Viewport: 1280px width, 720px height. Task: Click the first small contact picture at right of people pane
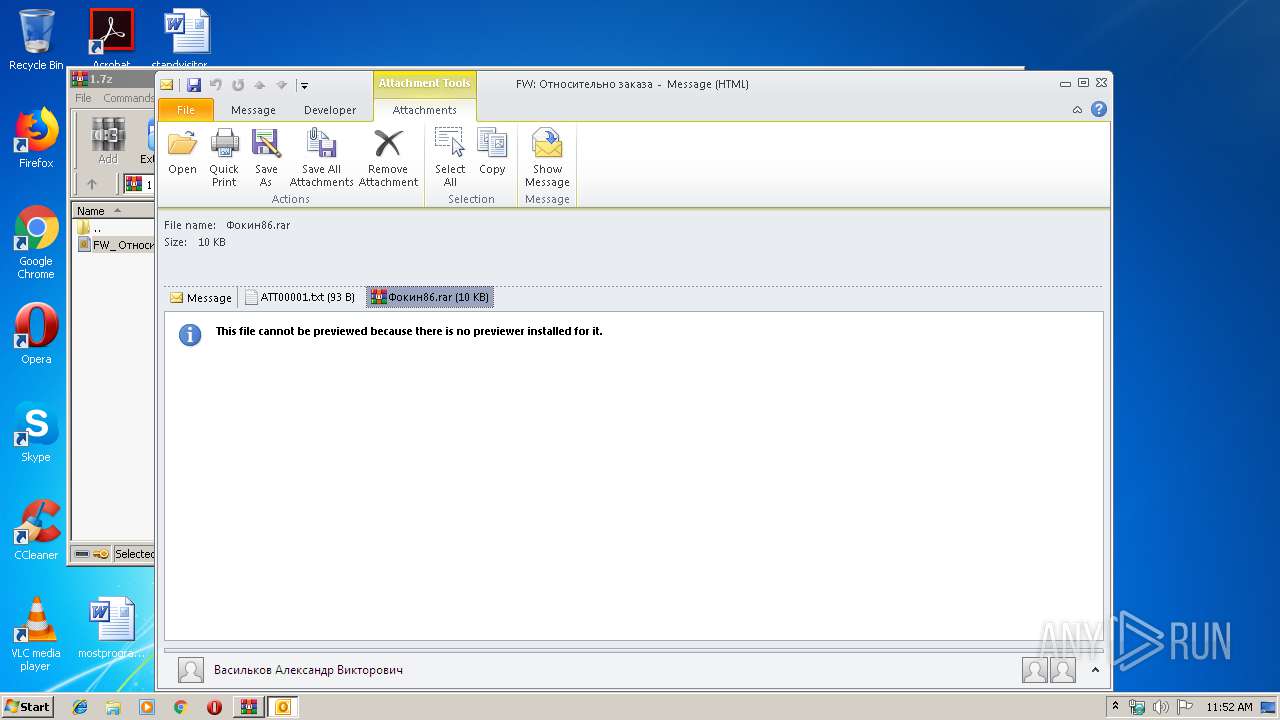(x=1035, y=670)
